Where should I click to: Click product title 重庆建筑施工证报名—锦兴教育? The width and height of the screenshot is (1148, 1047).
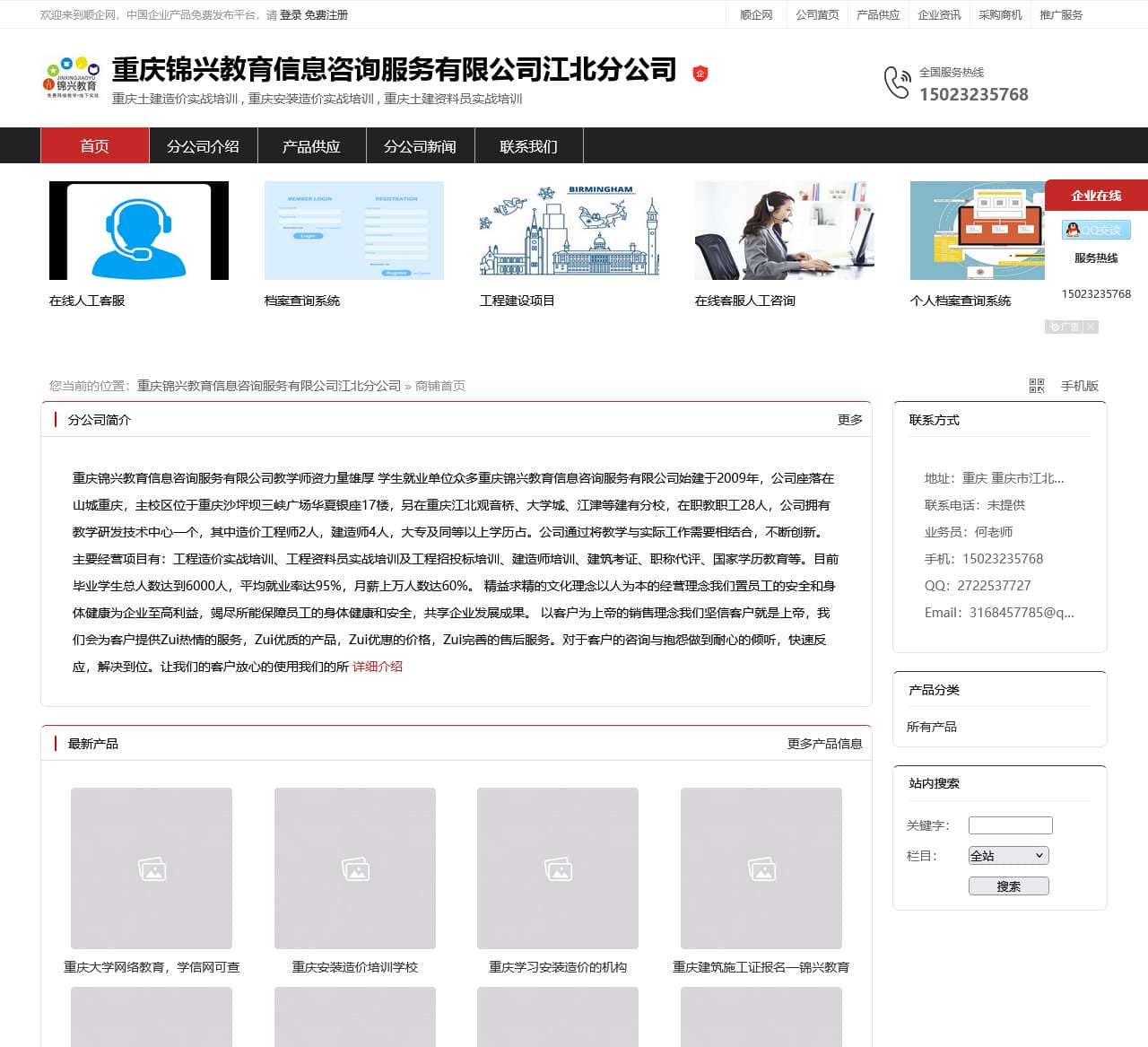coord(761,967)
